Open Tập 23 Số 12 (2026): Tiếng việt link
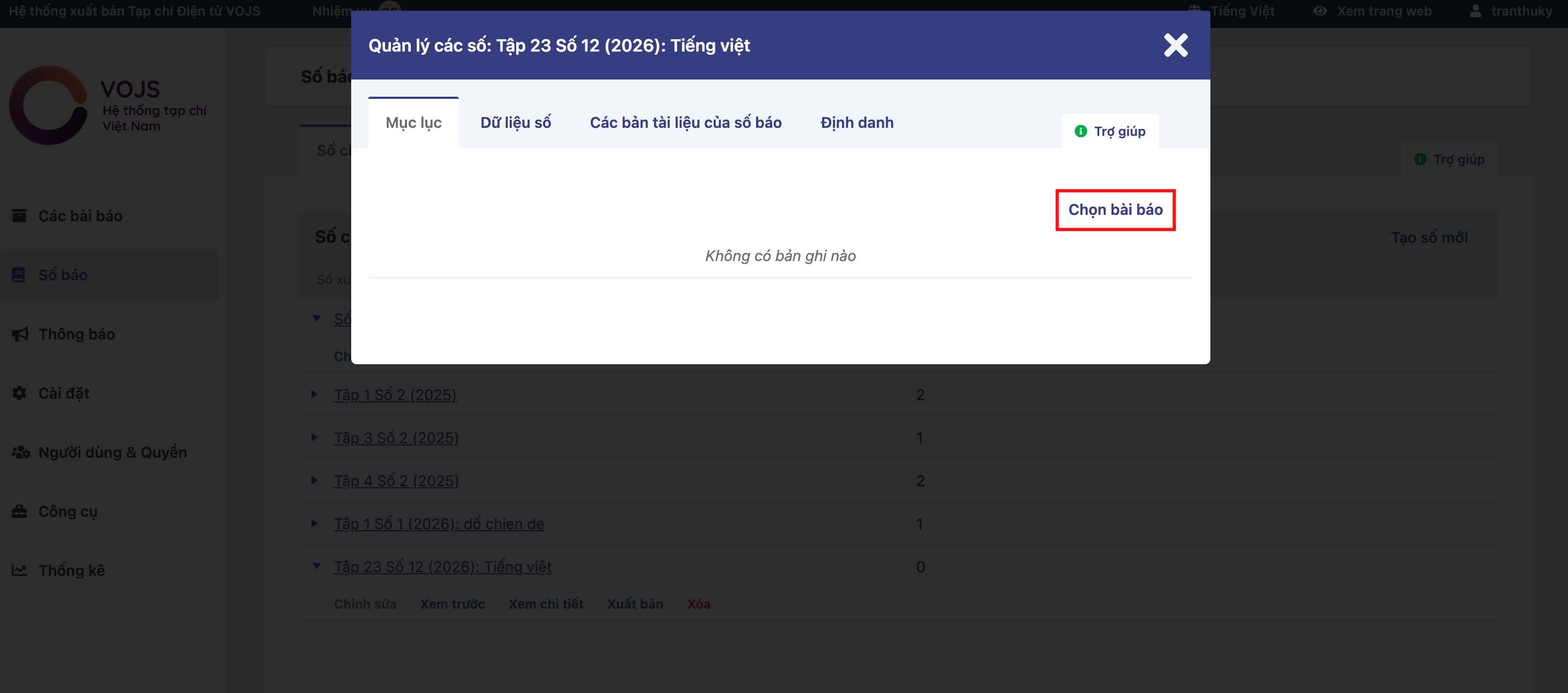 [442, 566]
